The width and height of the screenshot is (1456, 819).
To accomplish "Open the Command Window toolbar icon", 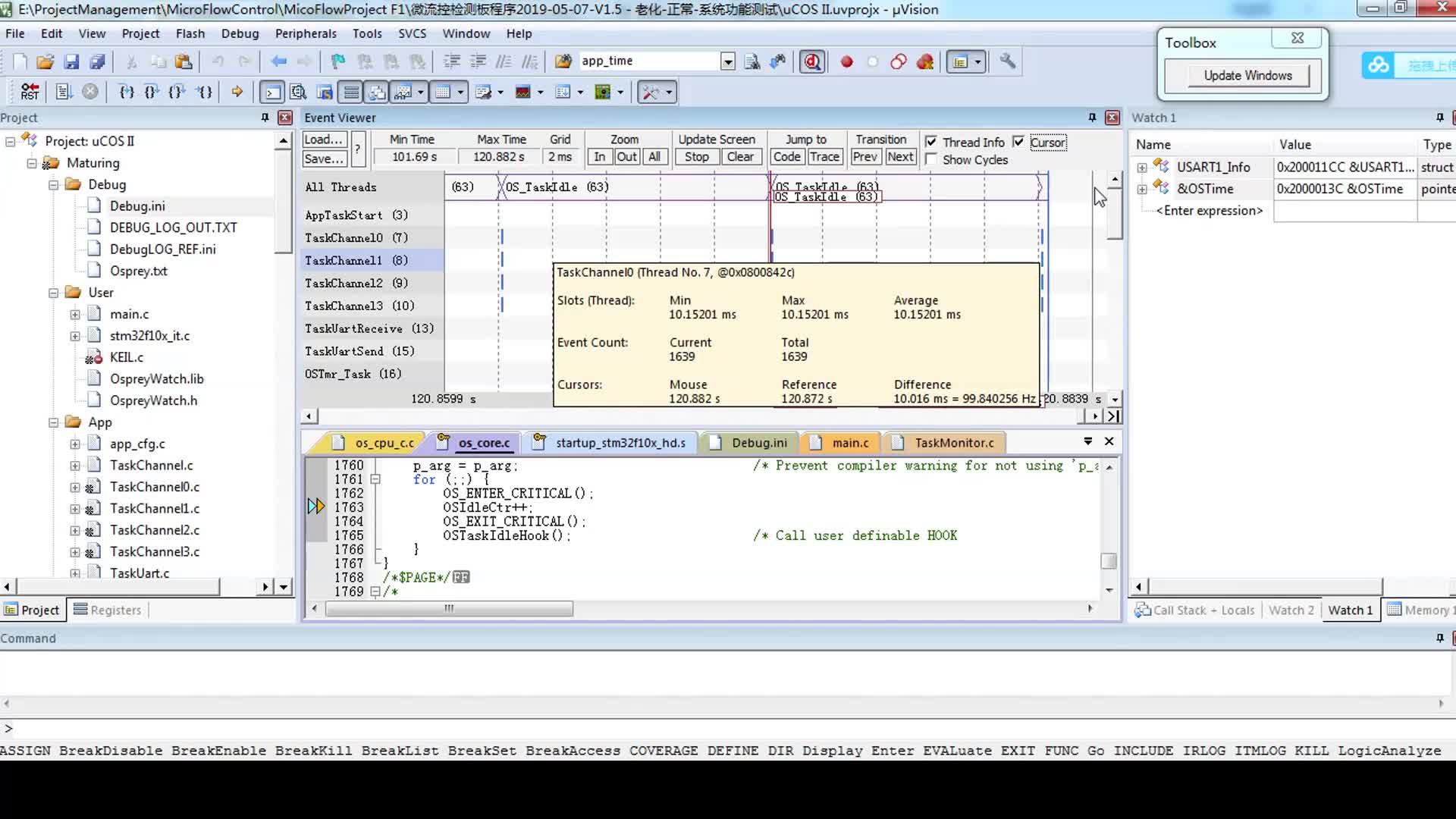I will tap(271, 92).
